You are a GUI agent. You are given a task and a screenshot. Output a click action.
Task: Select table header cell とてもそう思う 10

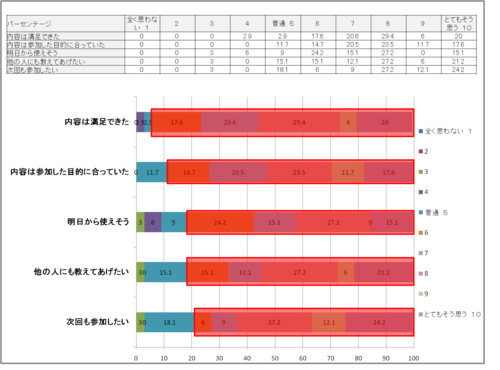tap(459, 23)
